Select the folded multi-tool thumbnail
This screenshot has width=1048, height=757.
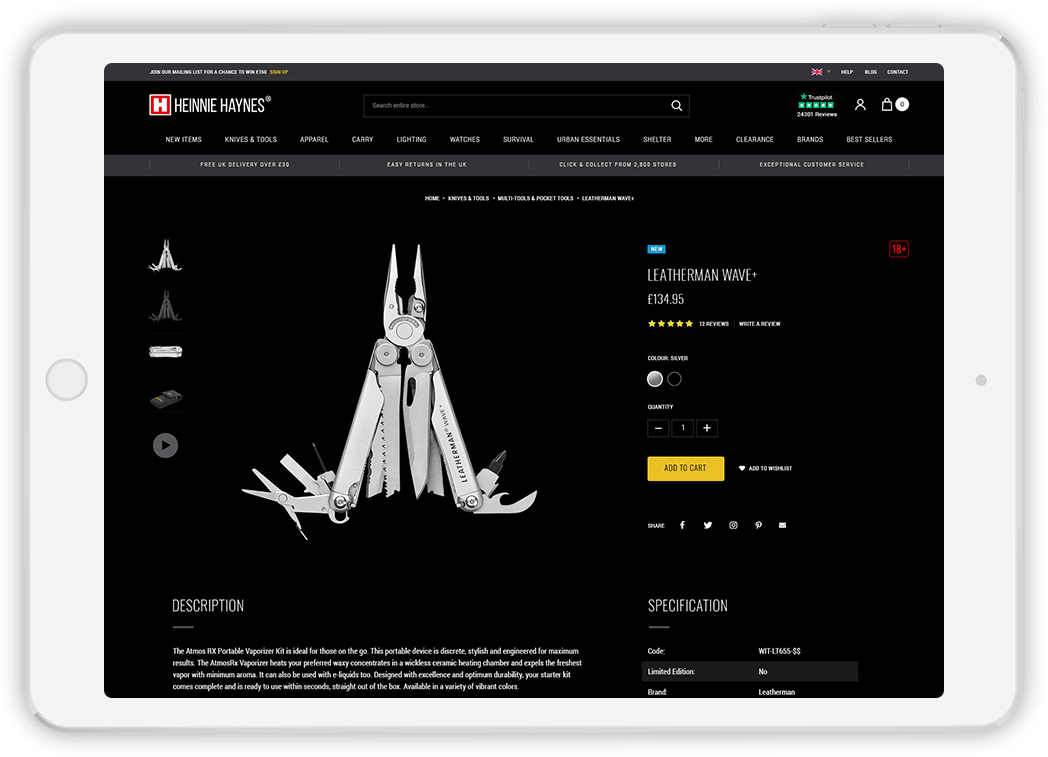click(x=166, y=351)
